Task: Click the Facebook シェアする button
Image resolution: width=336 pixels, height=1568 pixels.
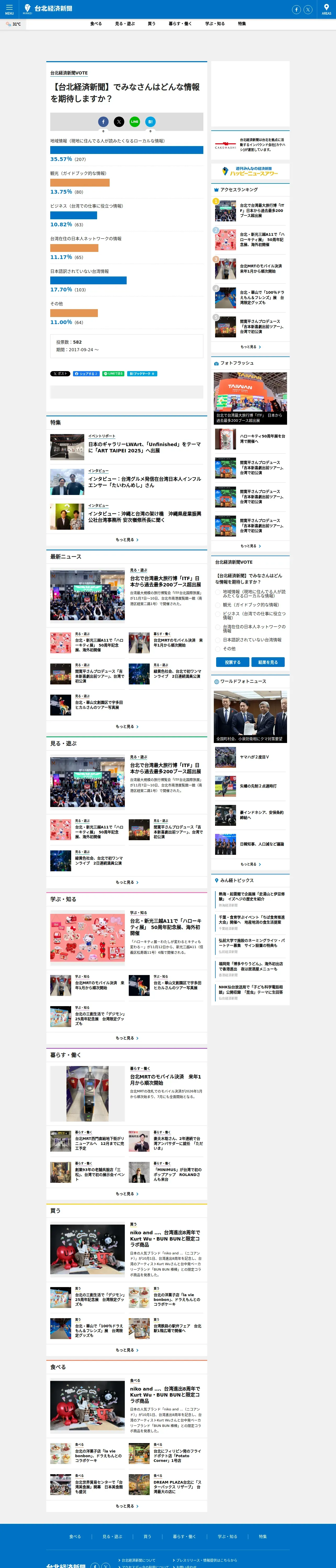Action: point(86,374)
